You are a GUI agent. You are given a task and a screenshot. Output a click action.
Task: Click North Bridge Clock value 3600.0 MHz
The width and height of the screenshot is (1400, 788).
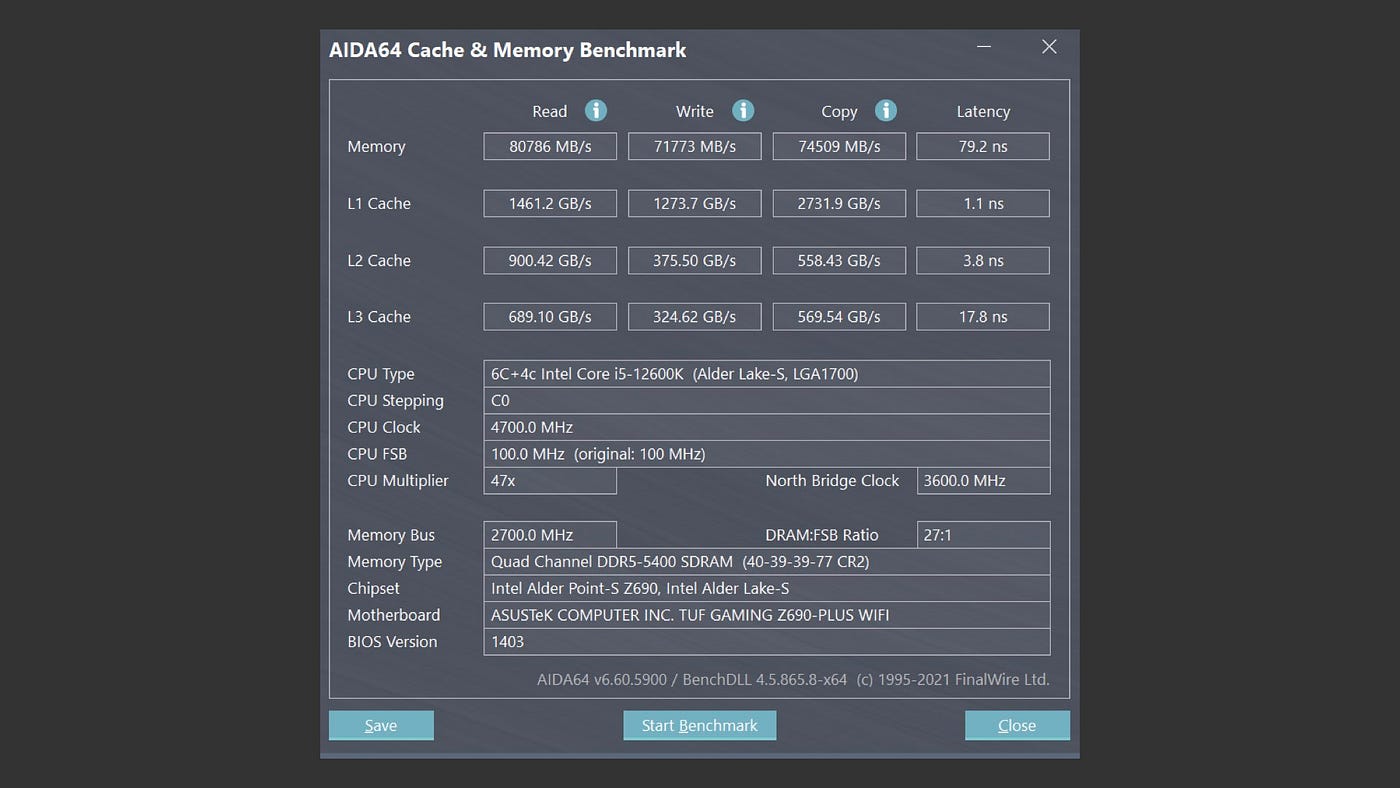click(983, 480)
